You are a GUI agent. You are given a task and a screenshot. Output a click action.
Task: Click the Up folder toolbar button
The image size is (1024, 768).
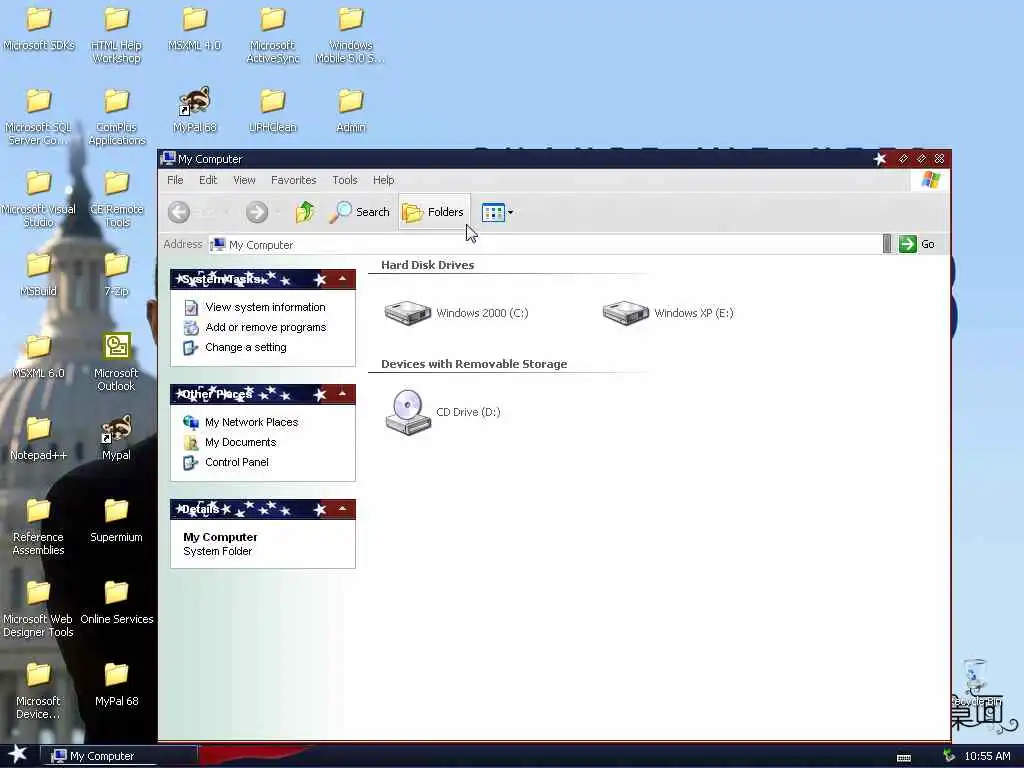pyautogui.click(x=304, y=212)
